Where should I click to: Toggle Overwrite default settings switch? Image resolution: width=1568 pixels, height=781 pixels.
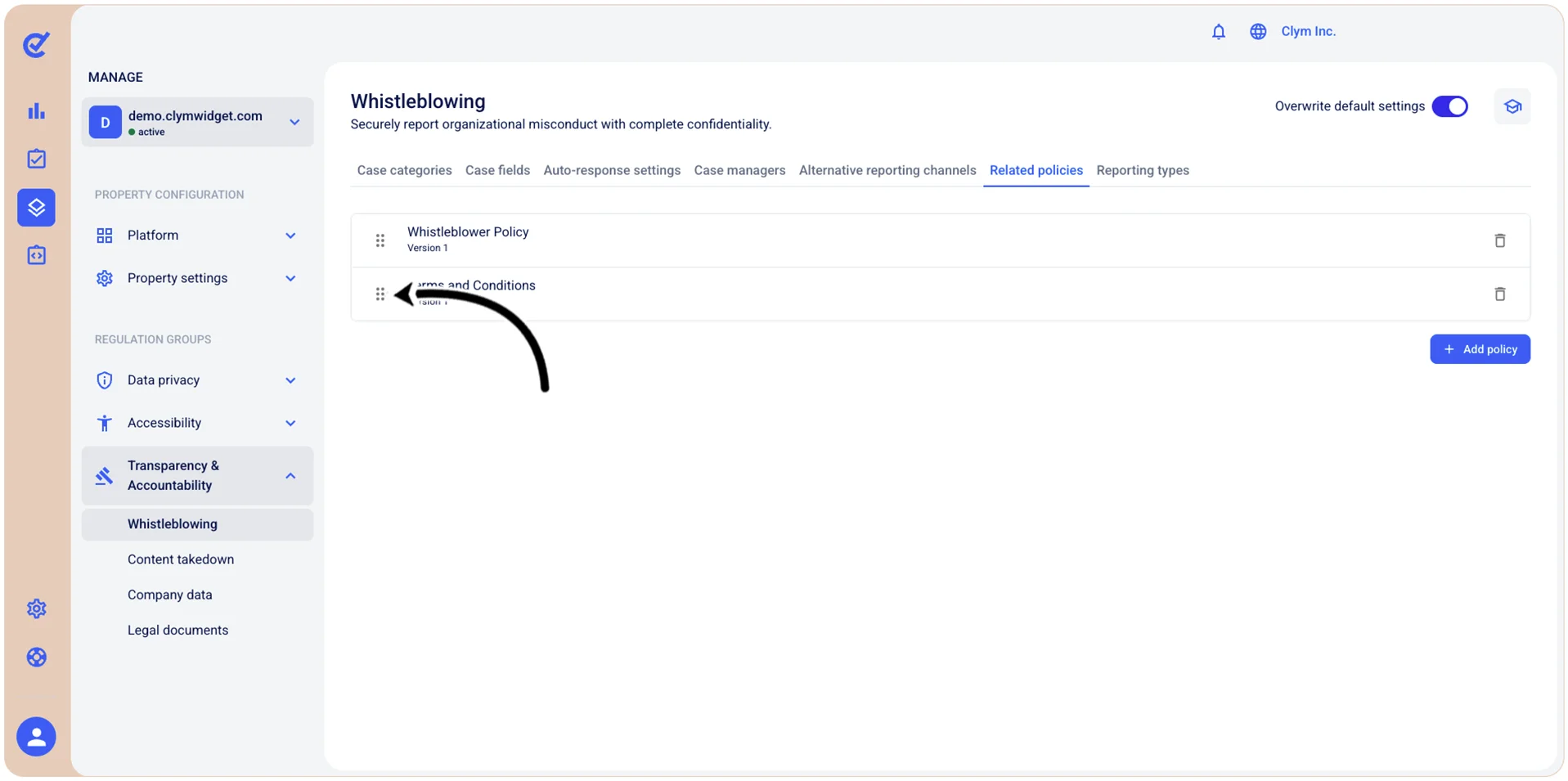coord(1449,106)
